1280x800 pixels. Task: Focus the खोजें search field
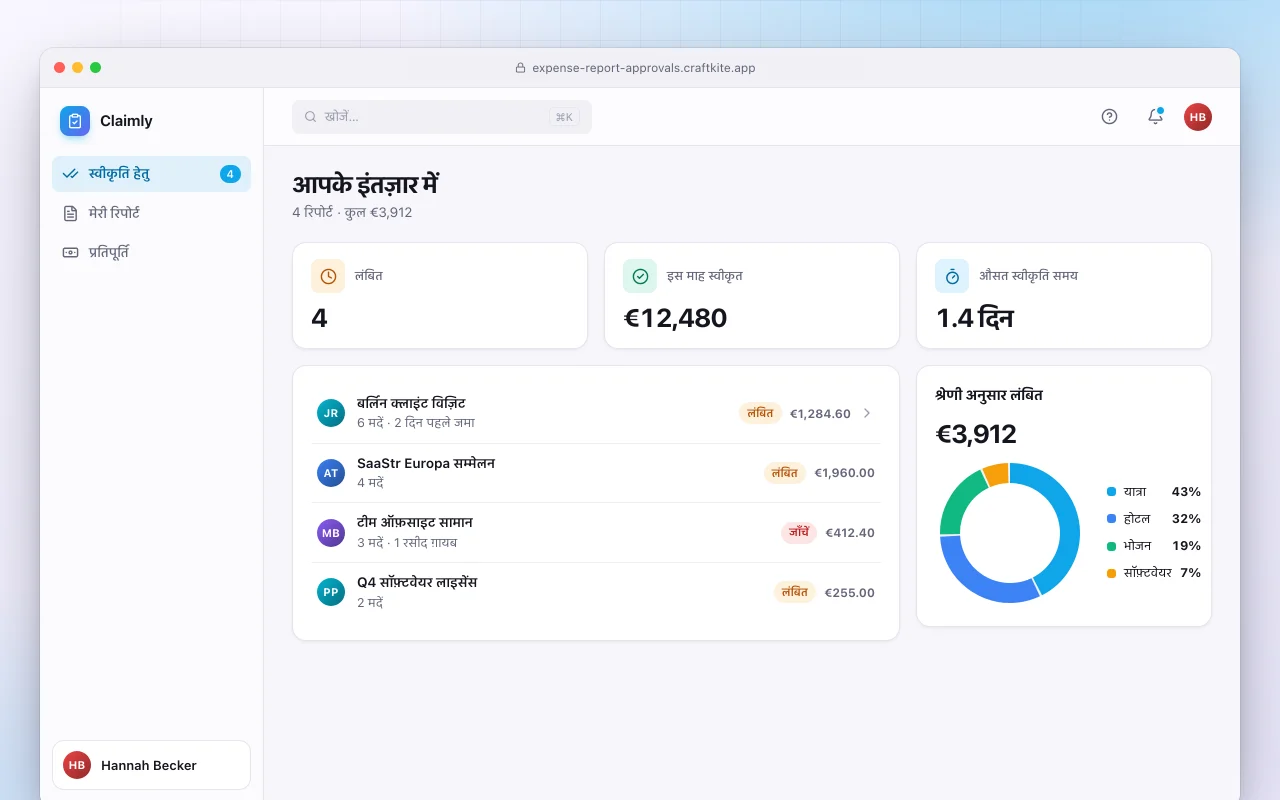442,117
